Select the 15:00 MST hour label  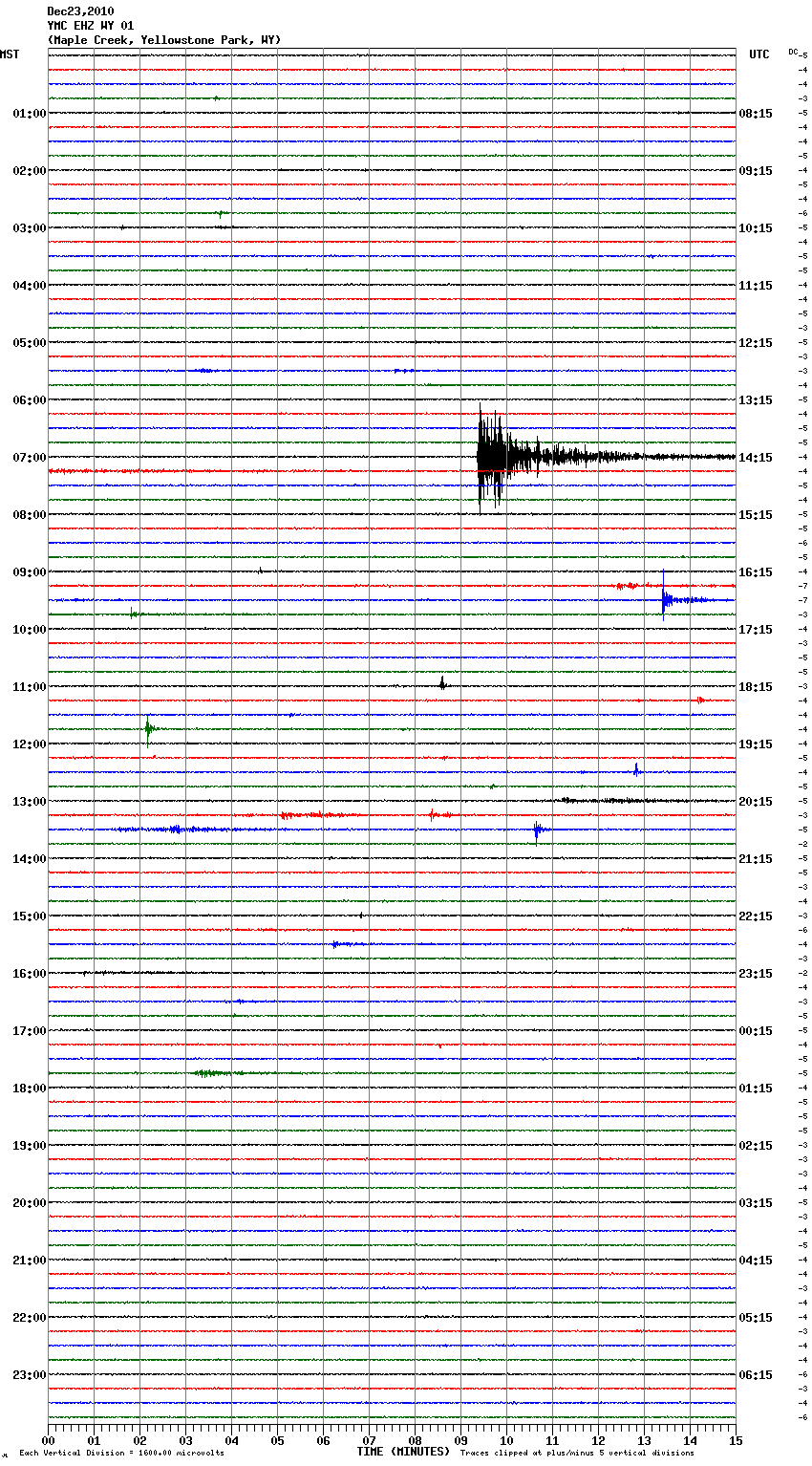pyautogui.click(x=29, y=916)
